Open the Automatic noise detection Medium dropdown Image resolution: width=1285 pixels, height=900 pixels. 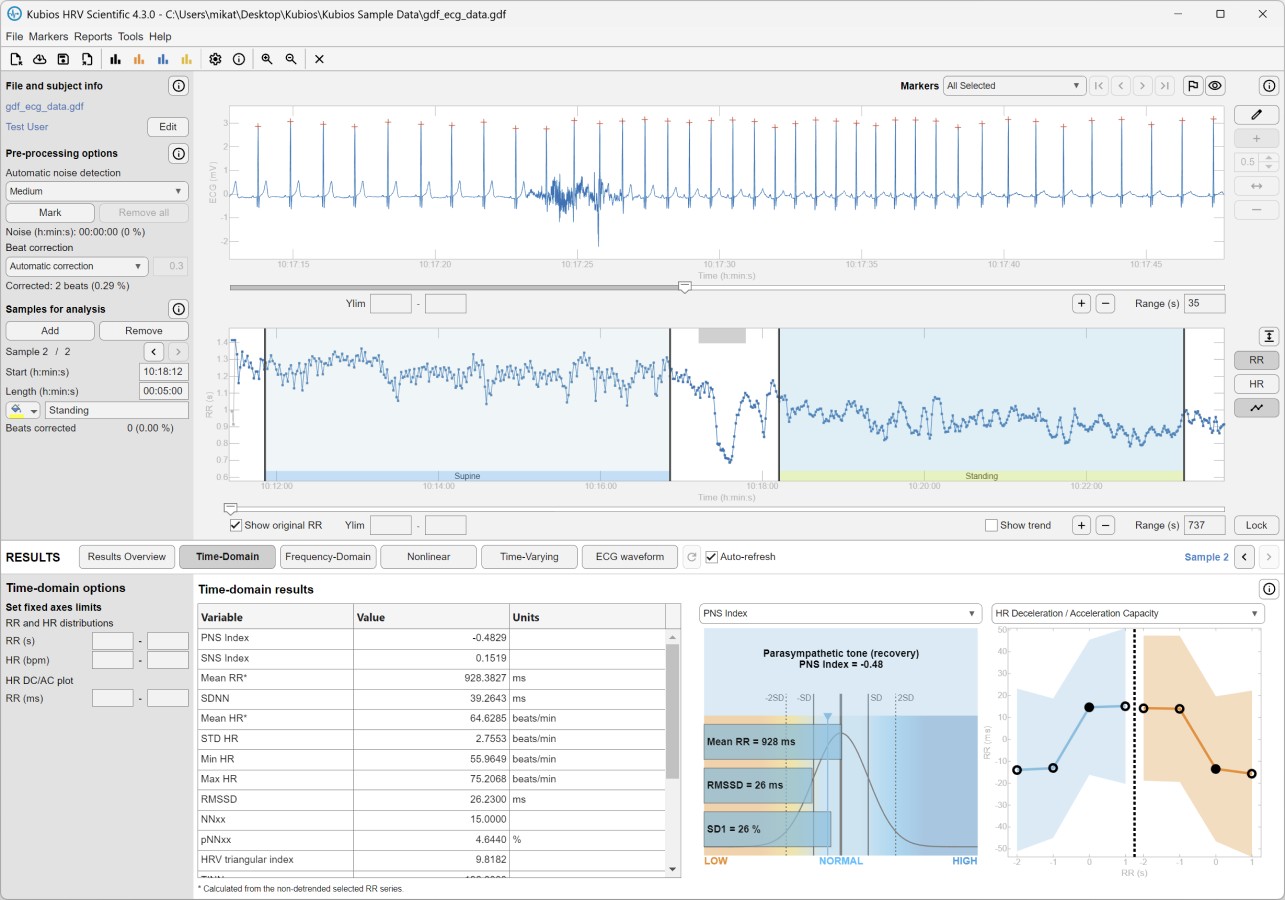coord(97,191)
